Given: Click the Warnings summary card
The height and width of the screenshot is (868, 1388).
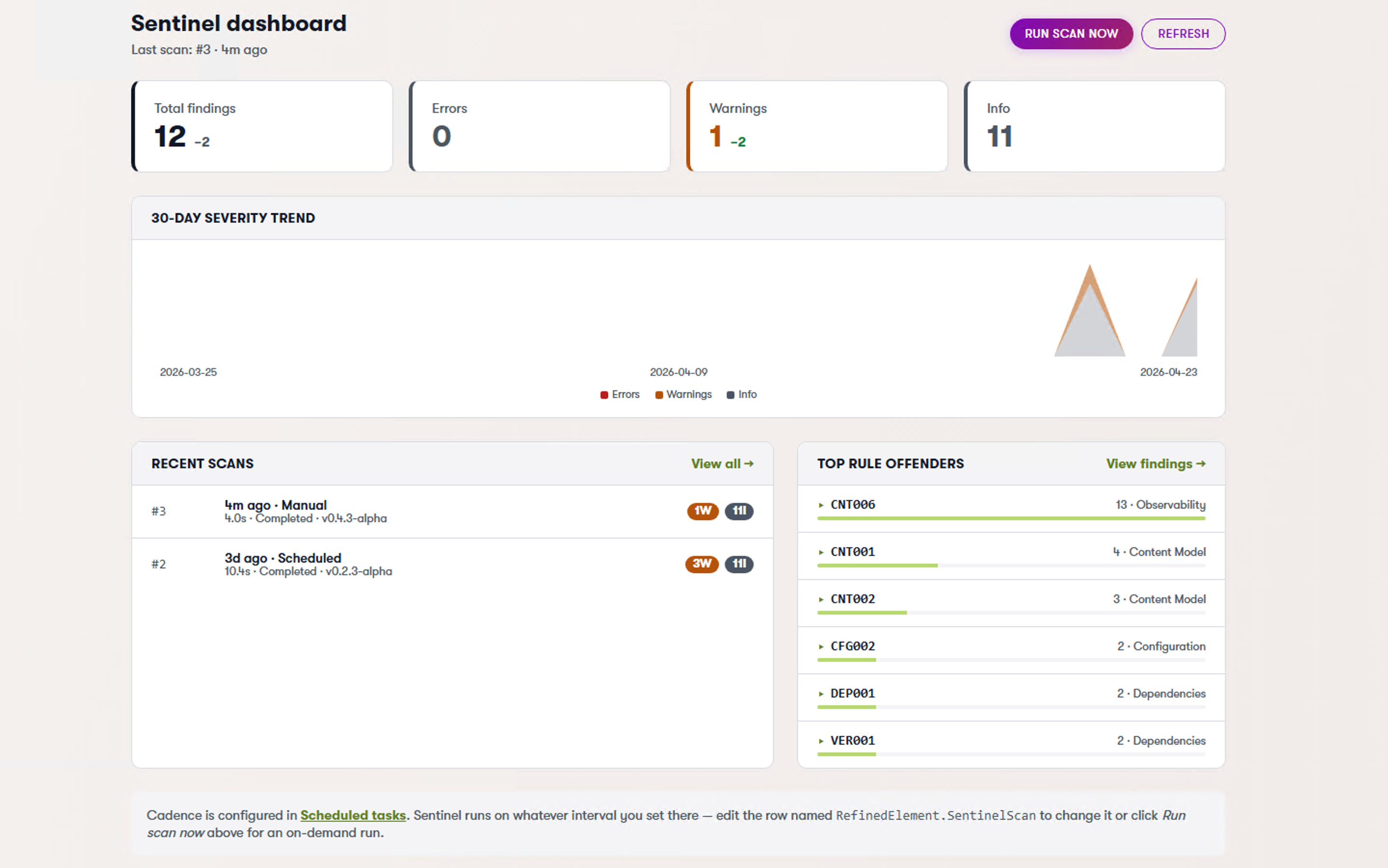Looking at the screenshot, I should [x=816, y=126].
